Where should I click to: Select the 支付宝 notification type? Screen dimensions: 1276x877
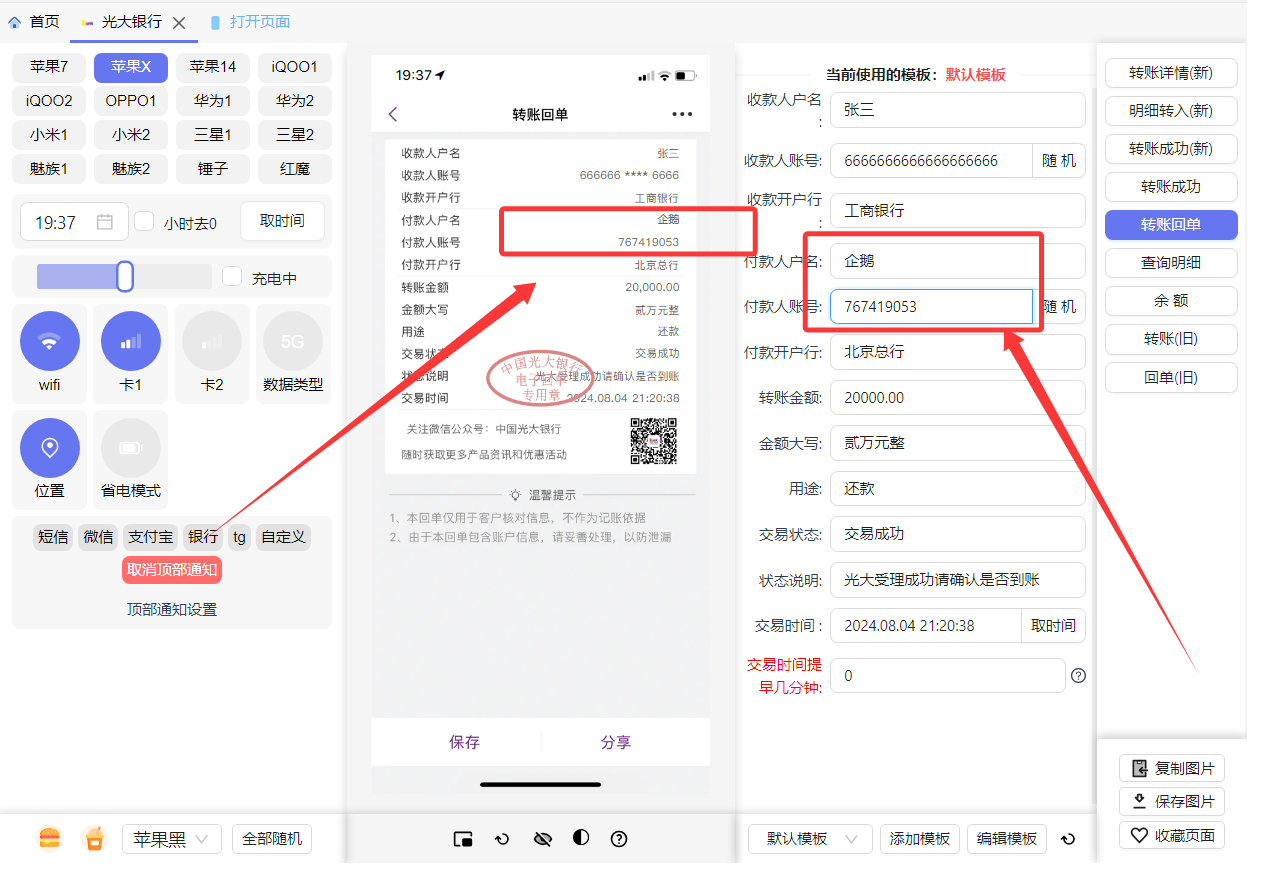[x=150, y=537]
